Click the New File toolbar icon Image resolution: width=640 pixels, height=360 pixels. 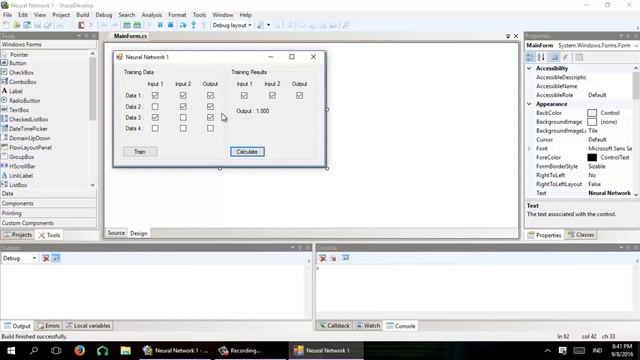(x=6, y=25)
